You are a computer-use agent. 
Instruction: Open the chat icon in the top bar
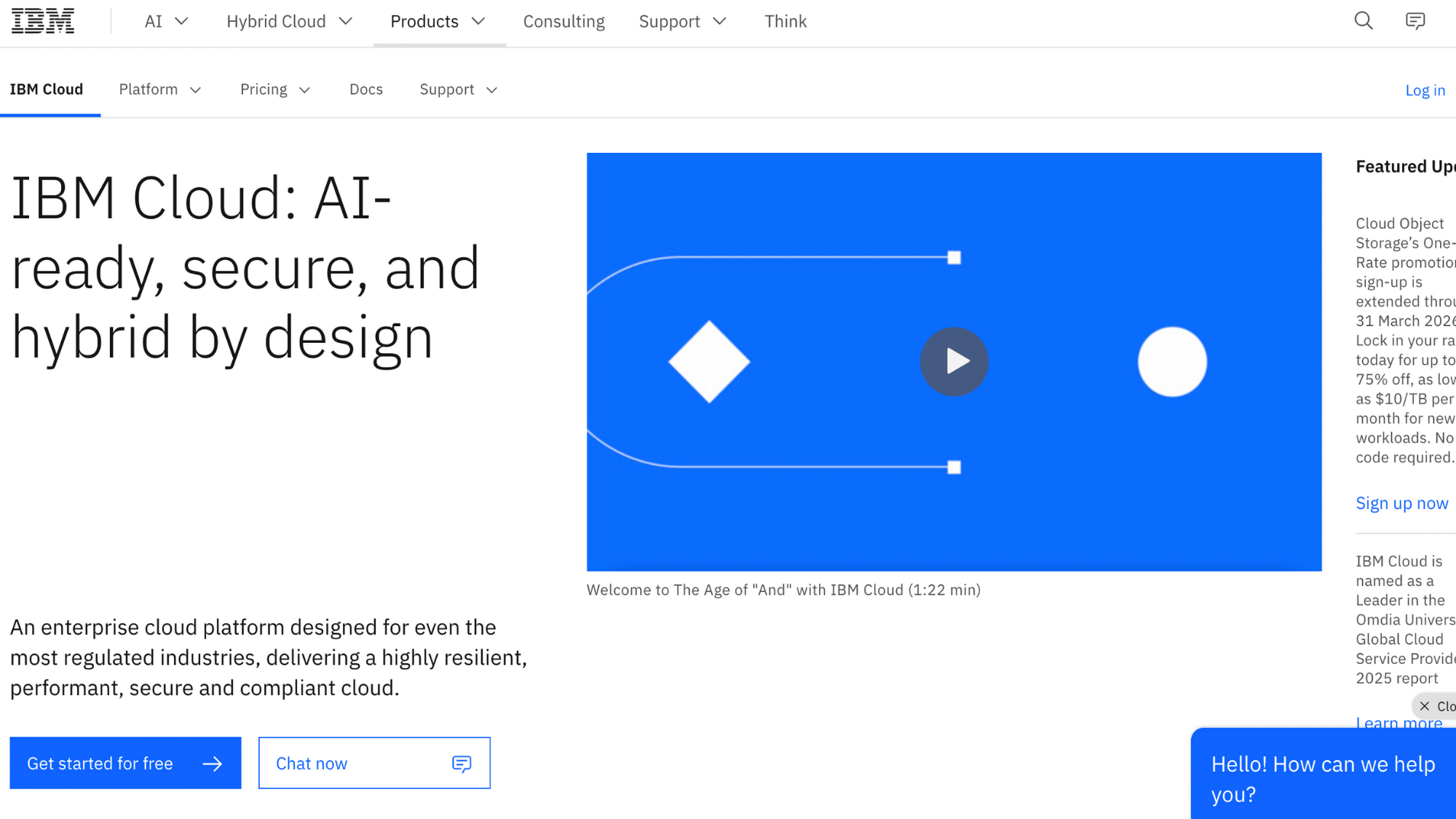[x=1415, y=21]
